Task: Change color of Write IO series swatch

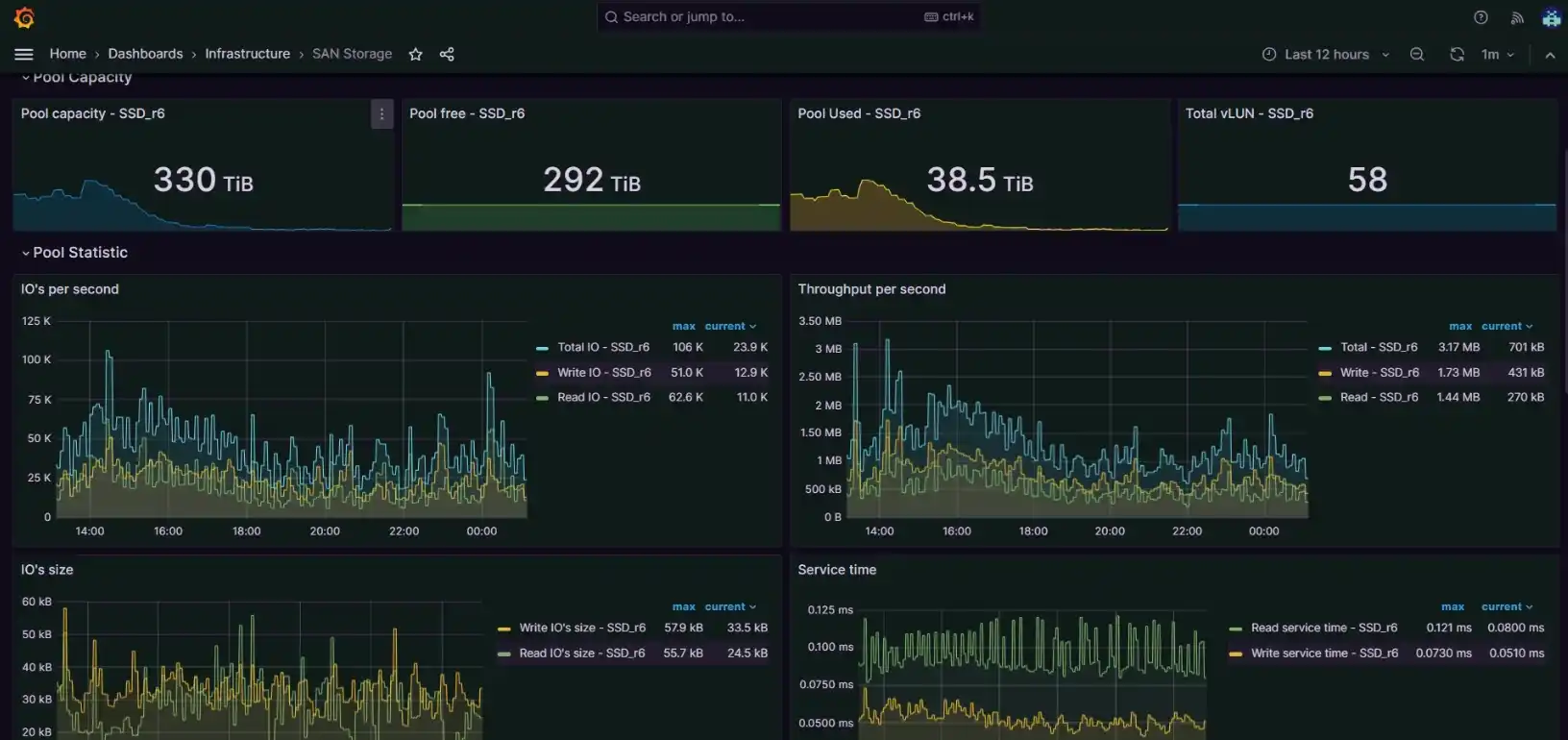Action: 542,373
